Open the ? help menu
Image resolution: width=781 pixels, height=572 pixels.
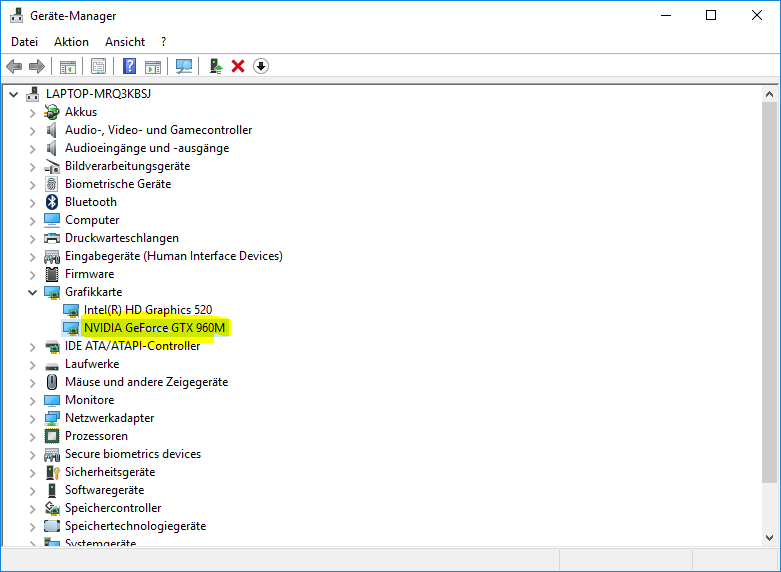click(x=163, y=42)
